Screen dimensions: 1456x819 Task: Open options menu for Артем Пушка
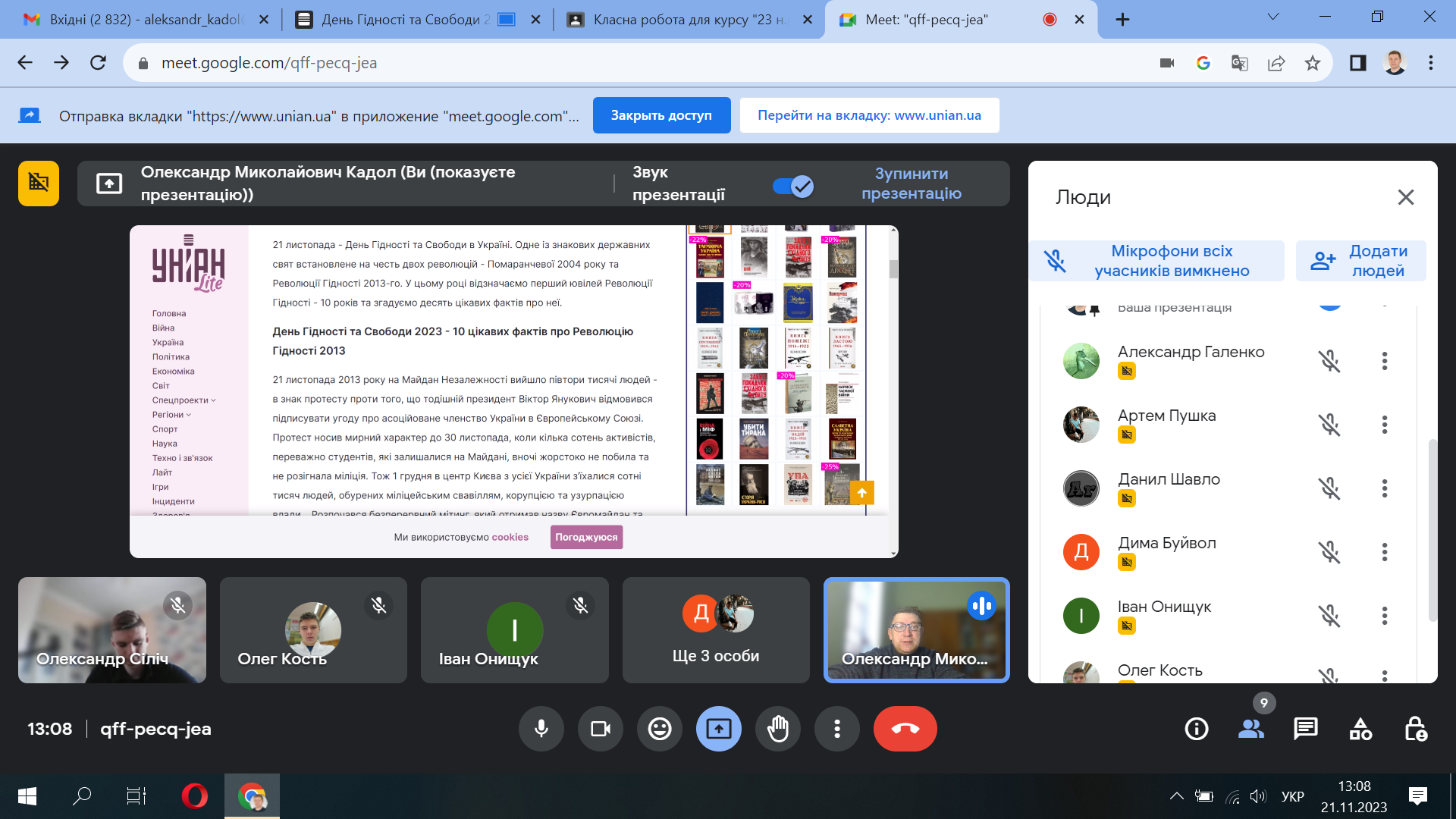point(1385,425)
